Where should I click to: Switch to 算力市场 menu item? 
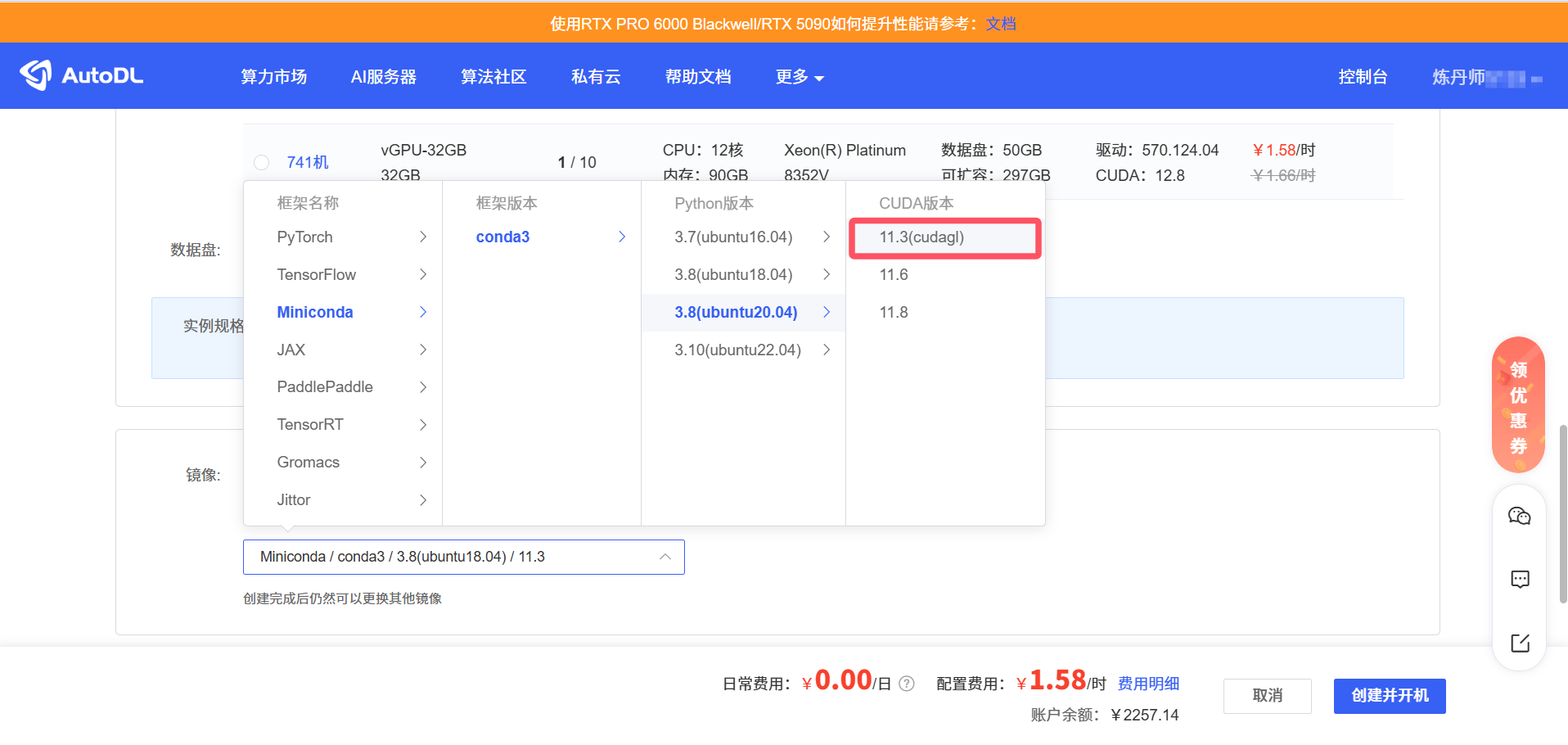point(273,76)
